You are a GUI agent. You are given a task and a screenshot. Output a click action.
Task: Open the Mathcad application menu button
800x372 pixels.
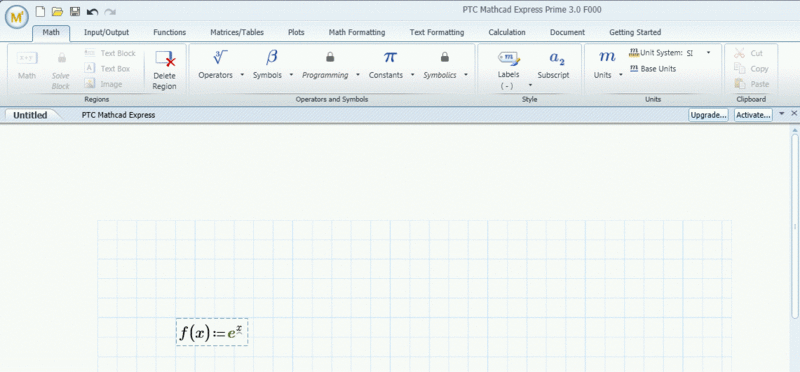(17, 17)
